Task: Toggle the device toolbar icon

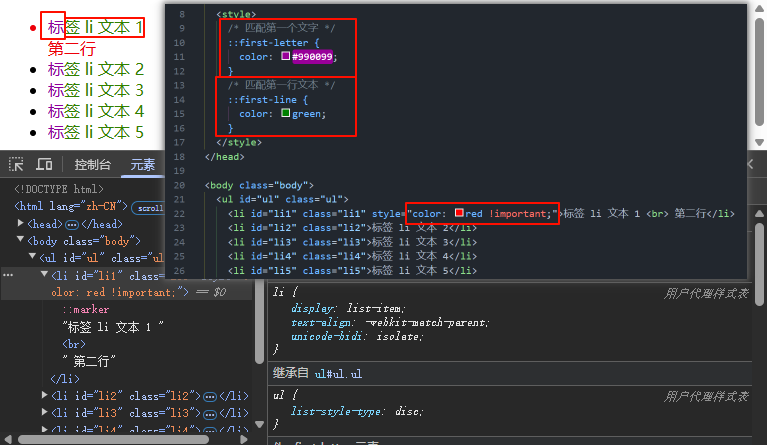Action: [x=44, y=165]
